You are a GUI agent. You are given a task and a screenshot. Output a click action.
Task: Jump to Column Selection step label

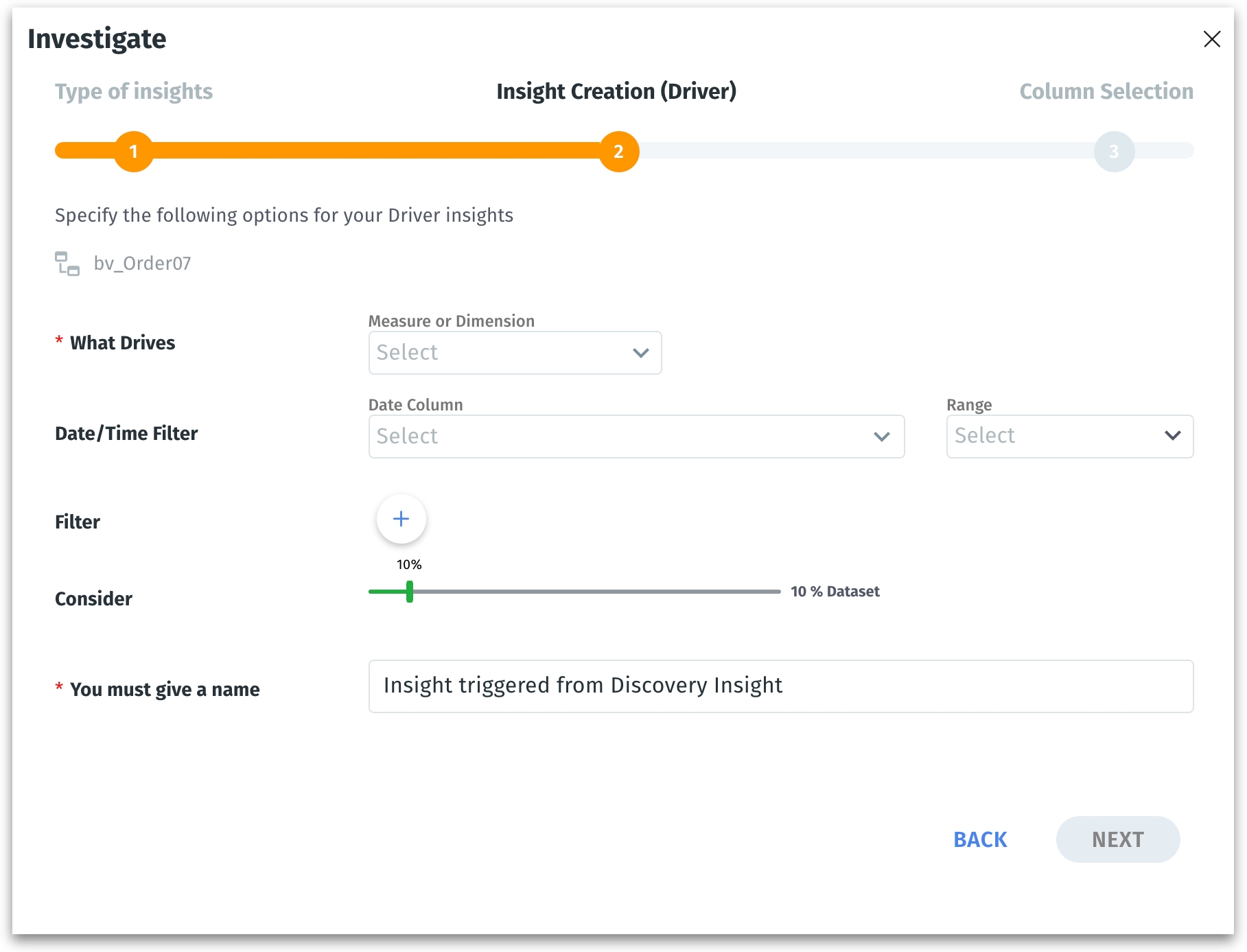1106,91
